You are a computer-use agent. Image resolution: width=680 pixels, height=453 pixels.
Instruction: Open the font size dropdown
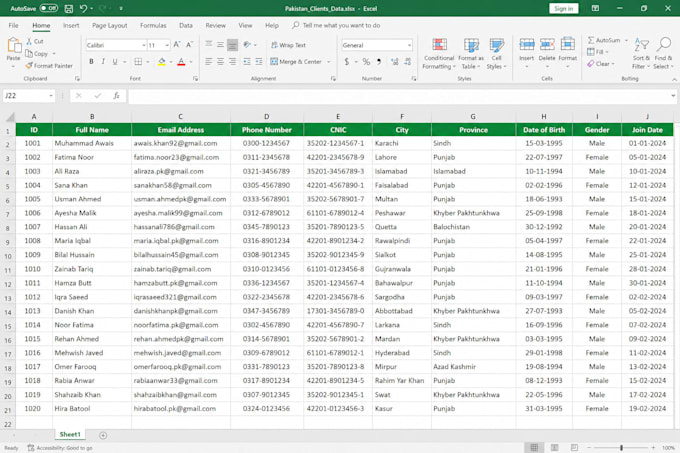167,45
